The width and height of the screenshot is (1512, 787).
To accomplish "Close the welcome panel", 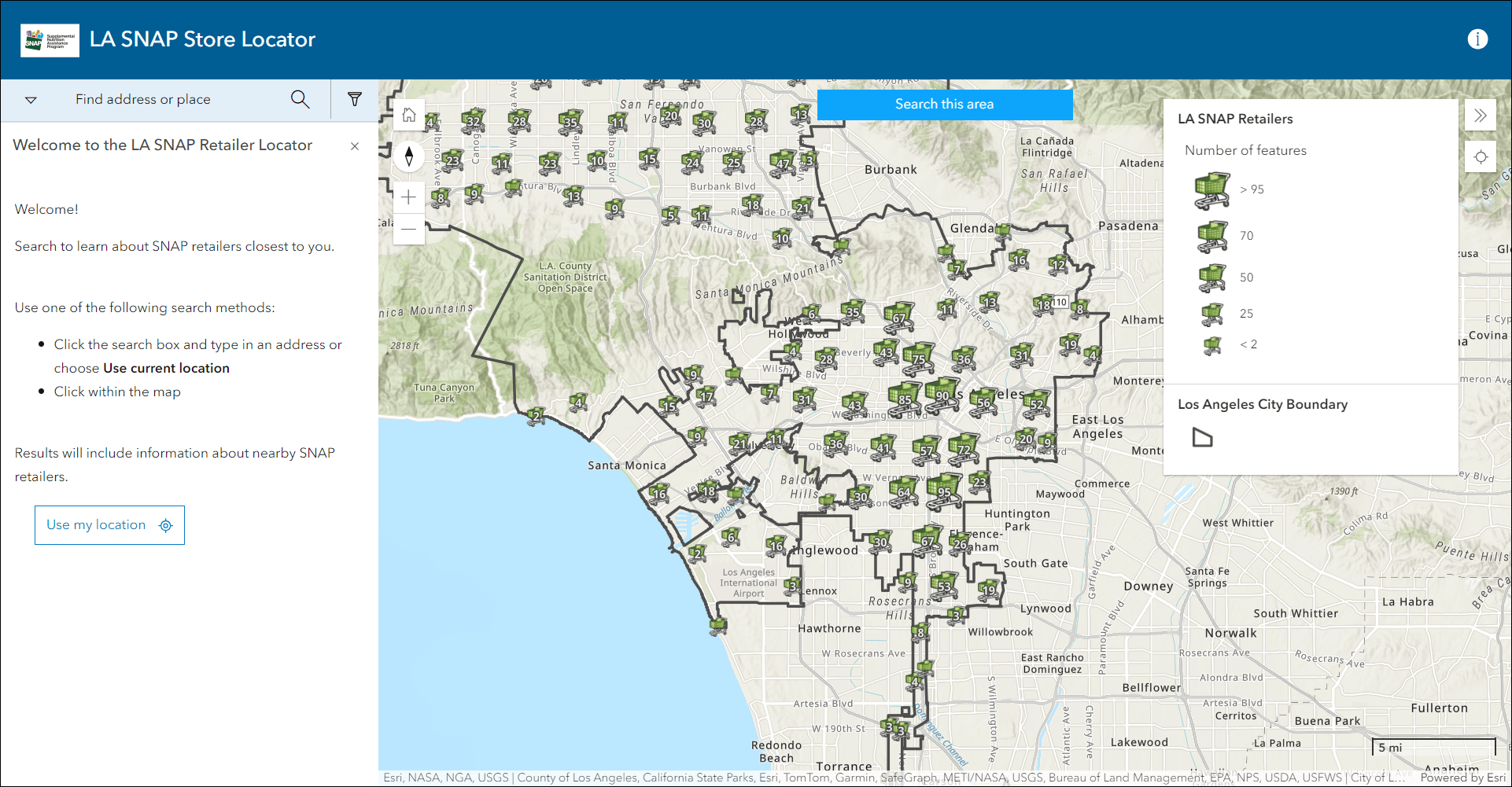I will click(x=355, y=146).
